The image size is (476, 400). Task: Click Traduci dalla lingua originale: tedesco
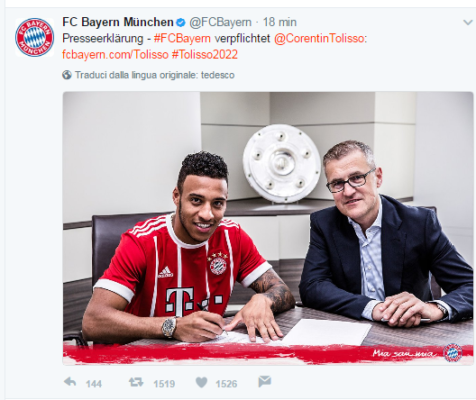point(155,75)
